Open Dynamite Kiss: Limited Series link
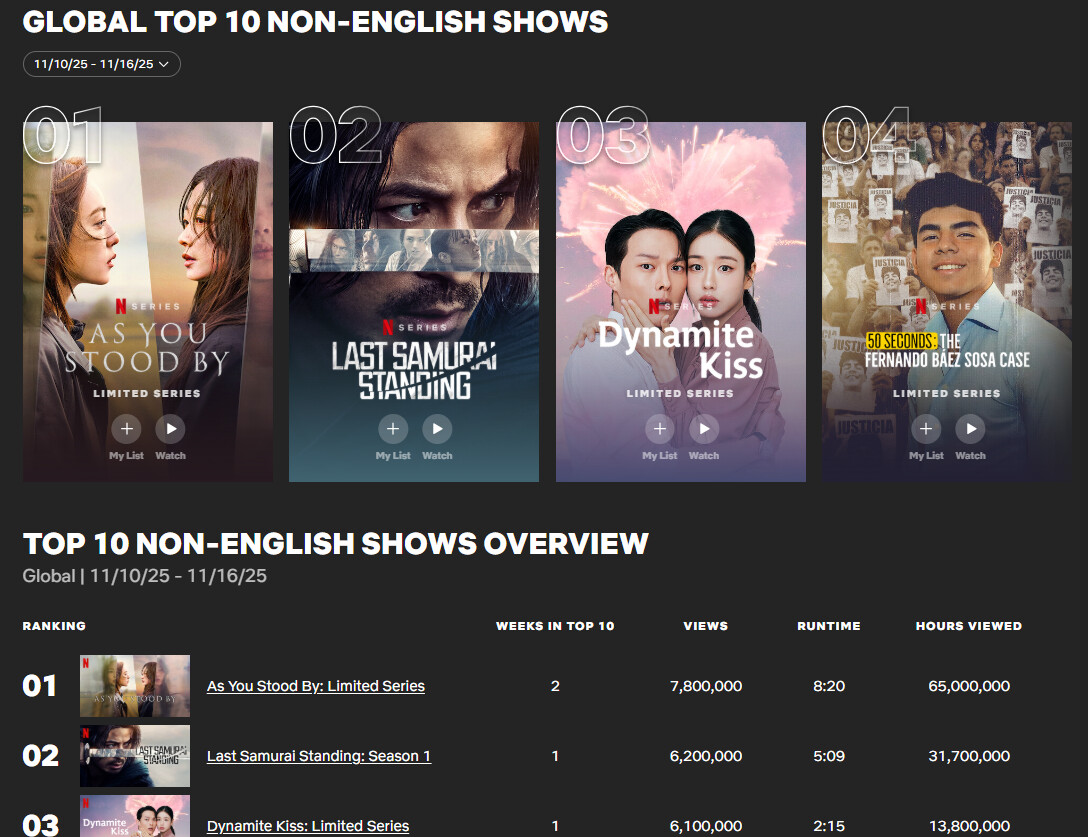This screenshot has height=837, width=1088. tap(307, 826)
